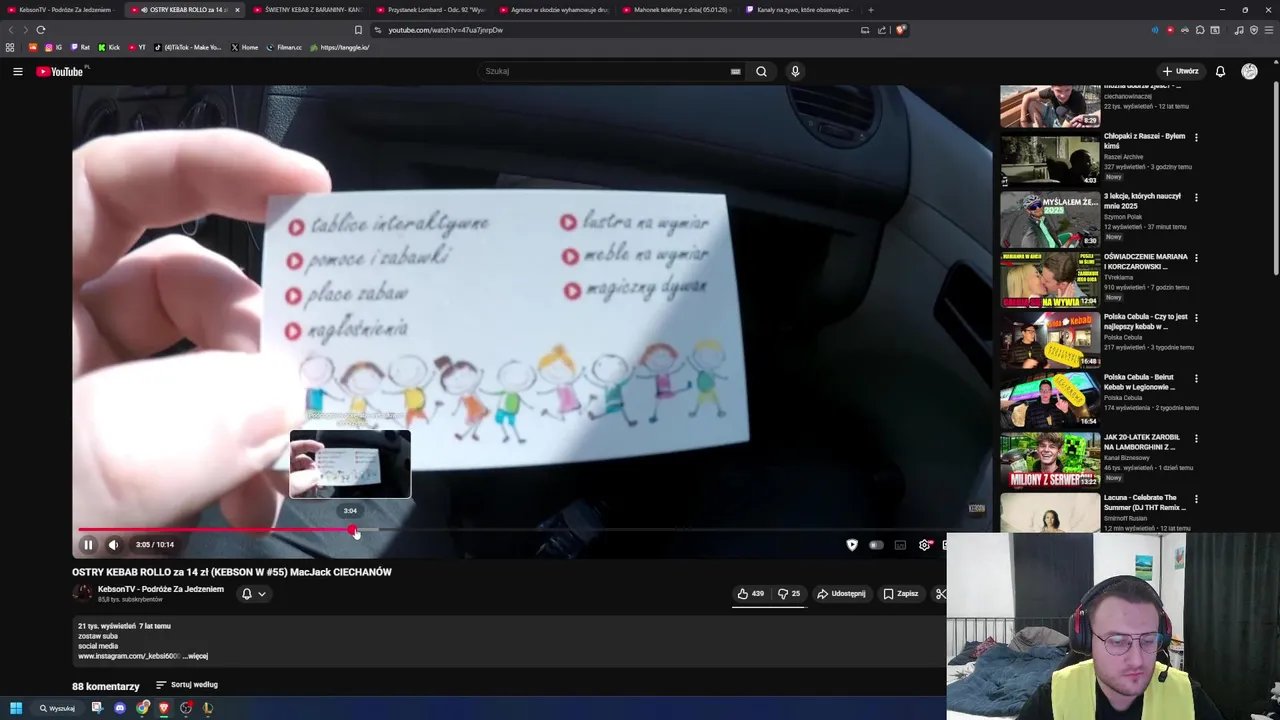Open the TikTok - Make Yo... bookmark
1280x720 pixels.
click(x=187, y=47)
